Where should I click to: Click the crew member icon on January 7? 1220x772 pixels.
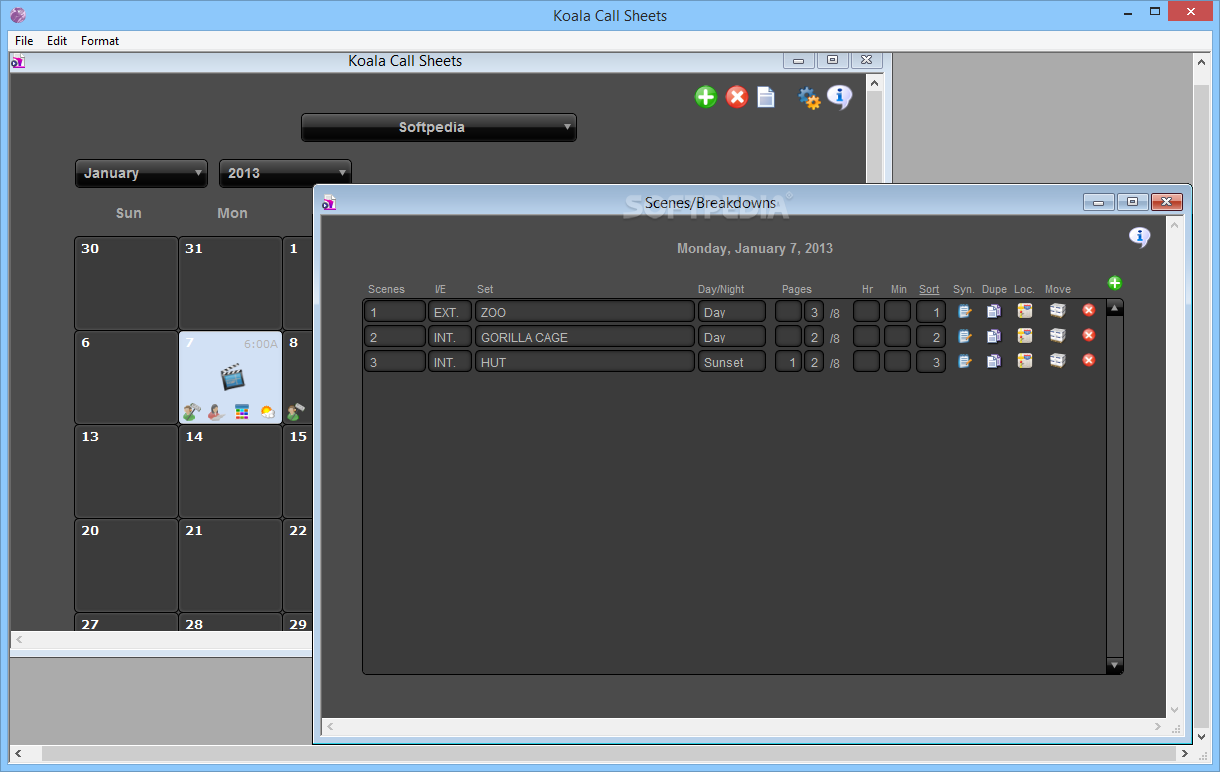click(191, 411)
